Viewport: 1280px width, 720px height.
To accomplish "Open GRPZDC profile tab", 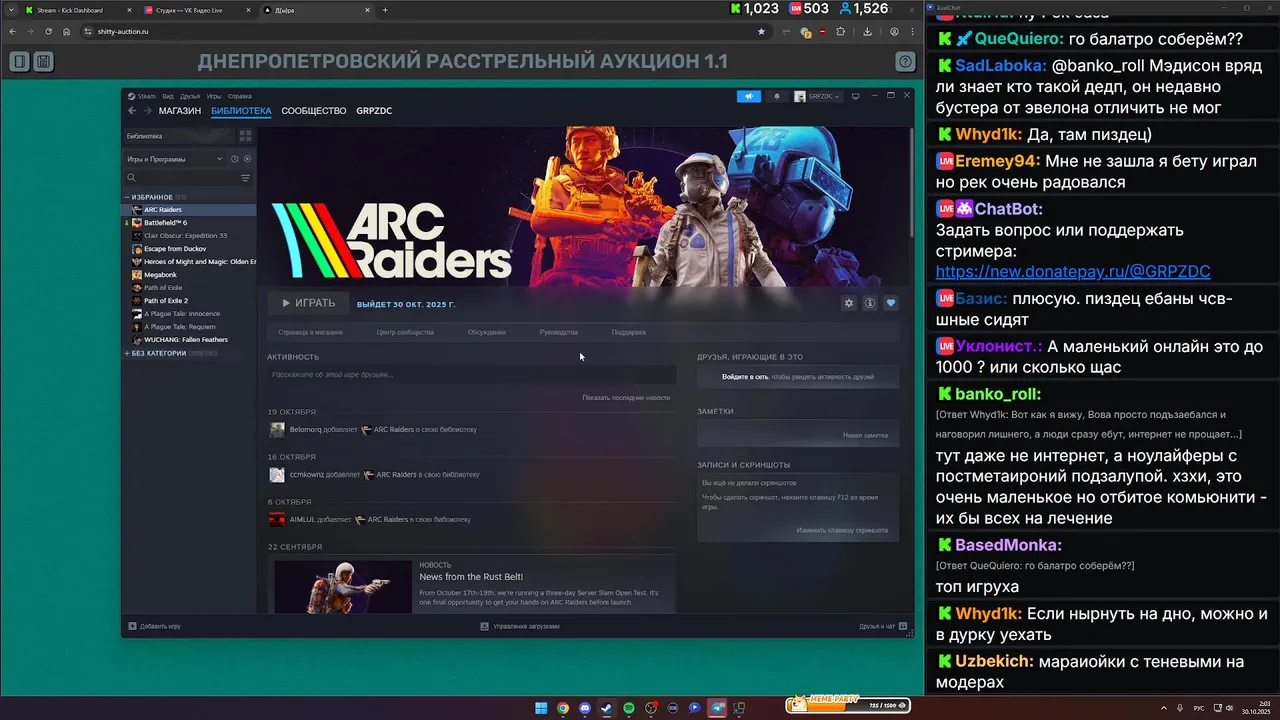I will [374, 111].
